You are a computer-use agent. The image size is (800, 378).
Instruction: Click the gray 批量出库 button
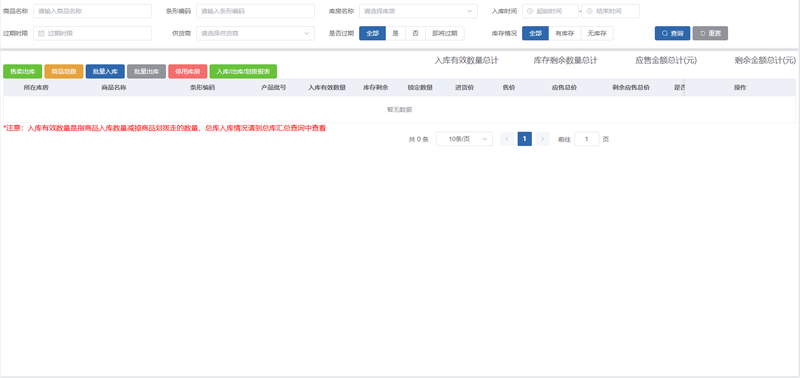pos(146,71)
